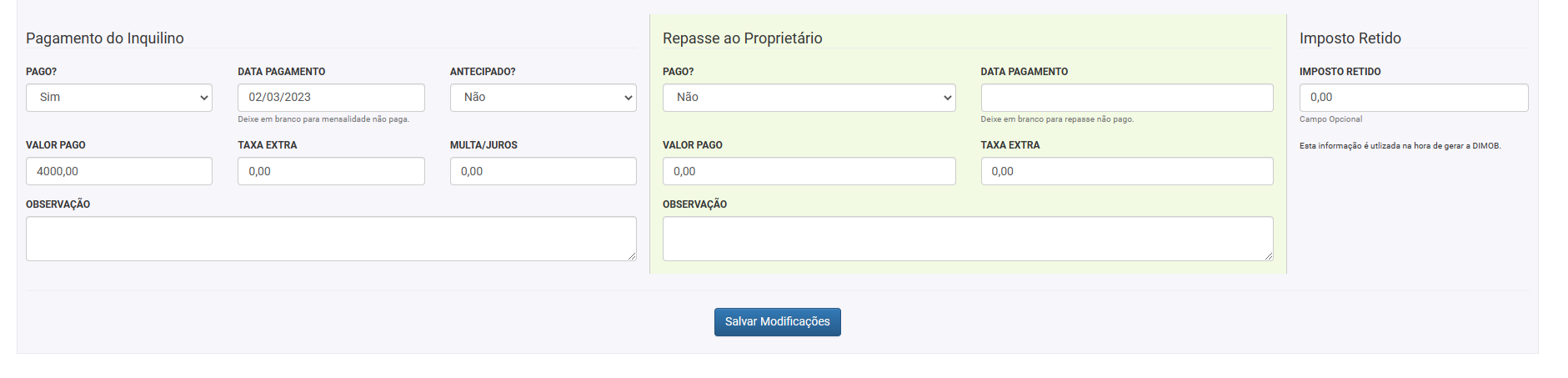This screenshot has height=378, width=1568.
Task: Click the MULTA/JUROS field label
Action: [483, 145]
